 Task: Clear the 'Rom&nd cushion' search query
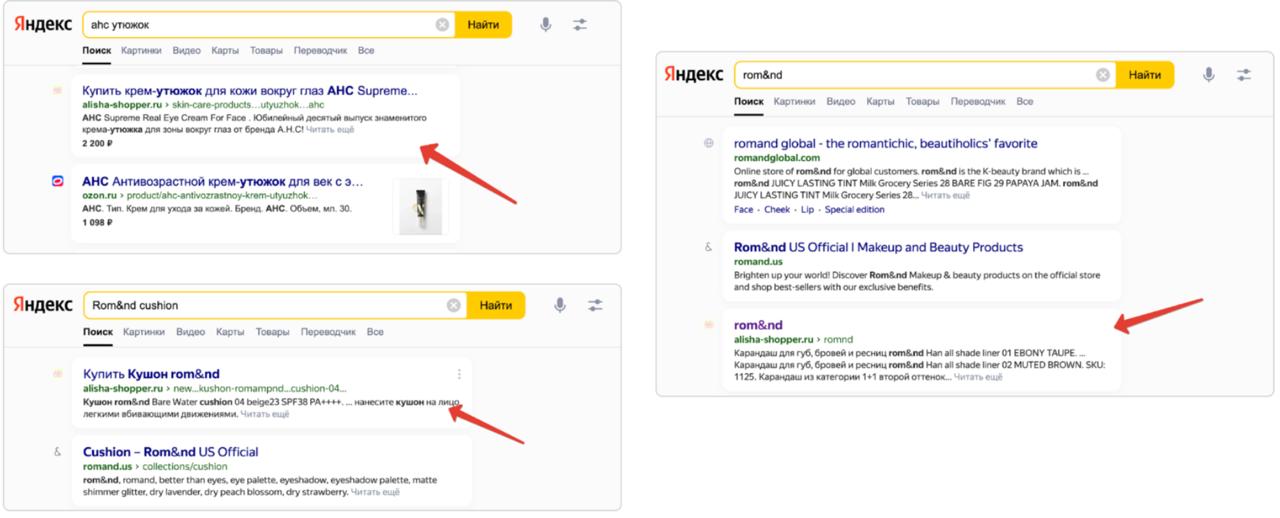454,305
